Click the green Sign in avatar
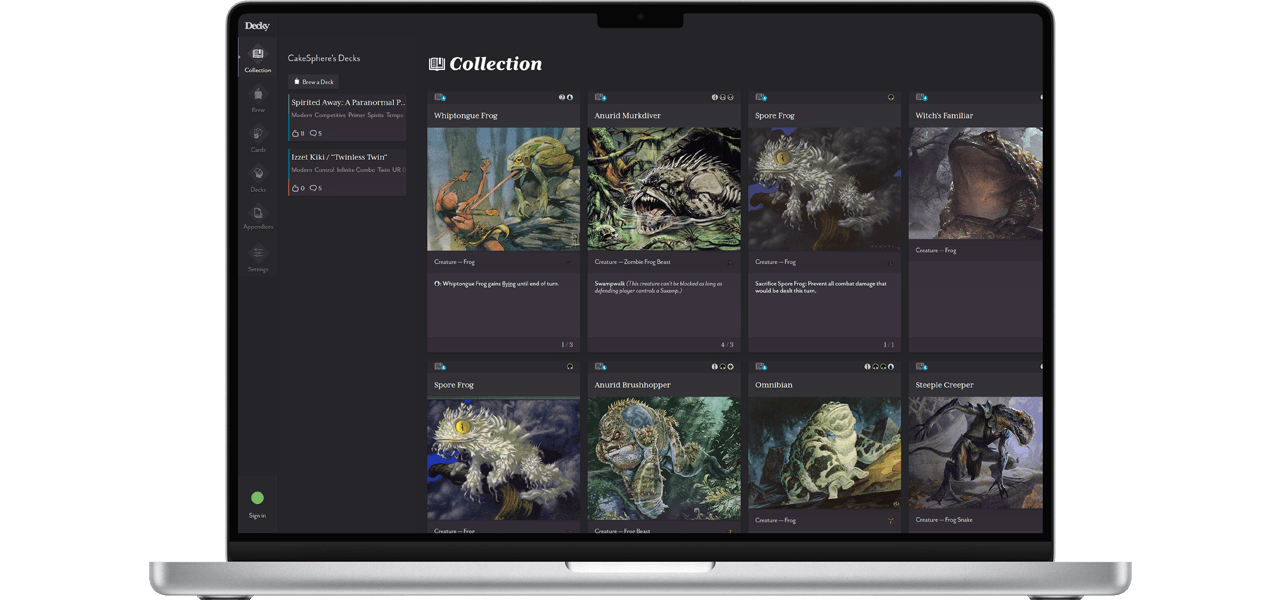Viewport: 1280px width, 600px height. coord(257,498)
